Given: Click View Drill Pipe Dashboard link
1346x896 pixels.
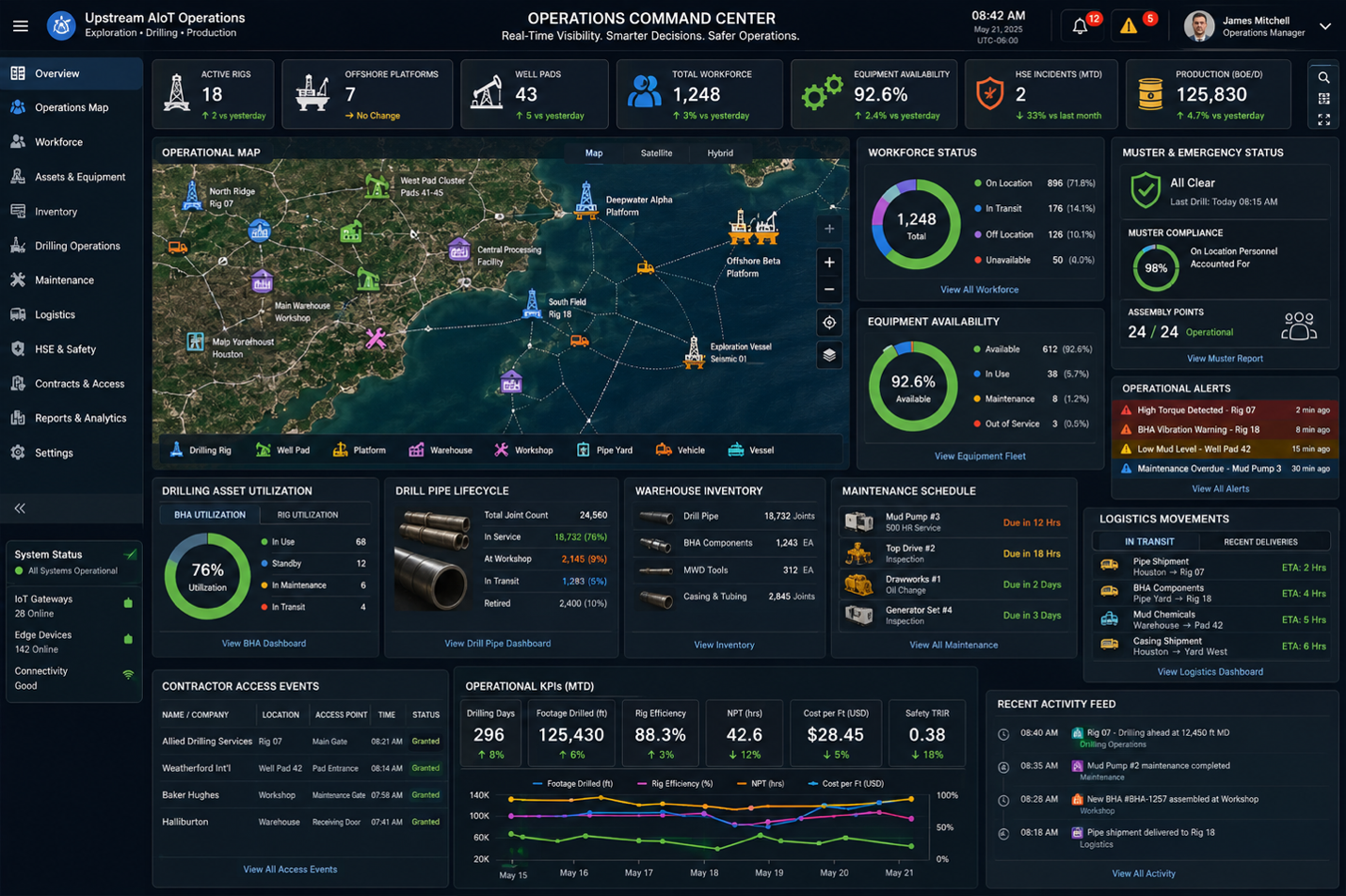Looking at the screenshot, I should 498,644.
